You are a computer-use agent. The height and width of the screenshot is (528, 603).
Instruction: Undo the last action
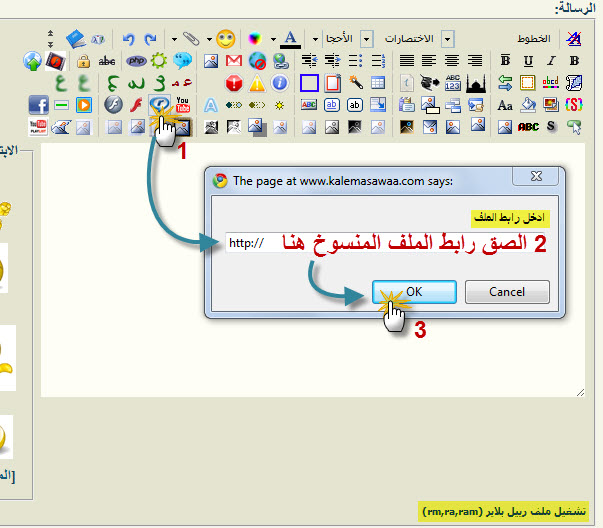tap(128, 39)
